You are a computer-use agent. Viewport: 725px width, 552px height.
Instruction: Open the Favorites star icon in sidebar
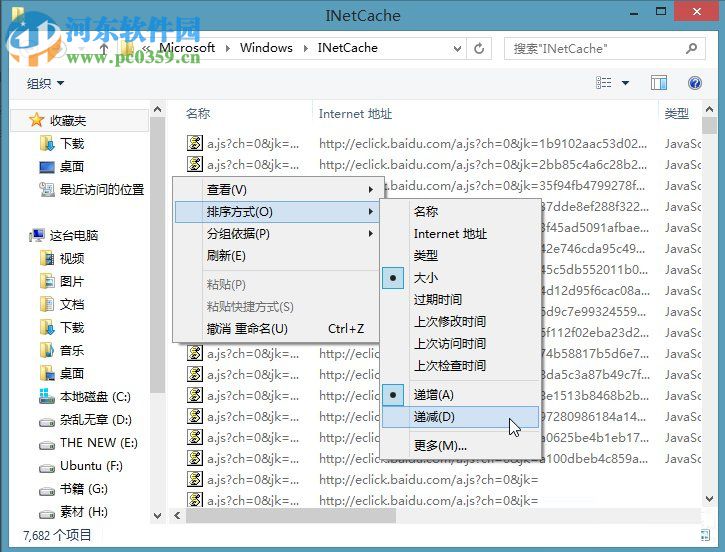coord(36,120)
